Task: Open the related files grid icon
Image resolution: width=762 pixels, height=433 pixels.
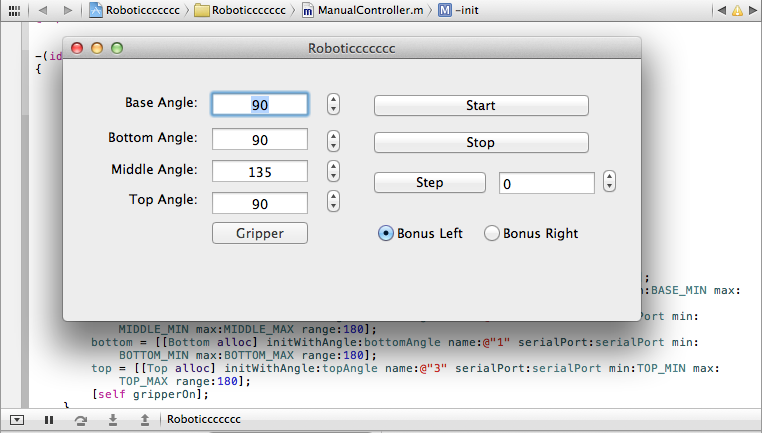Action: point(14,10)
